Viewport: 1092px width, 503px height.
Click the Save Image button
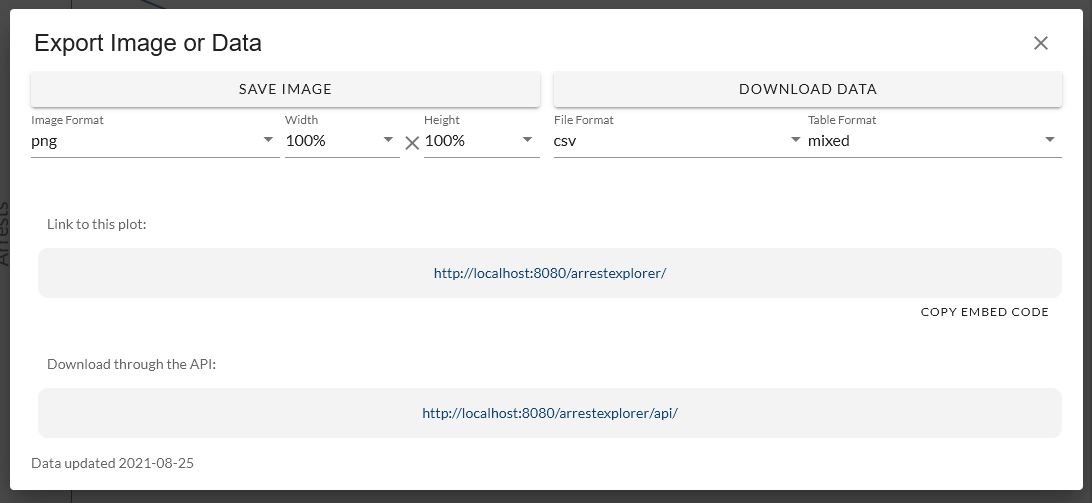[285, 89]
